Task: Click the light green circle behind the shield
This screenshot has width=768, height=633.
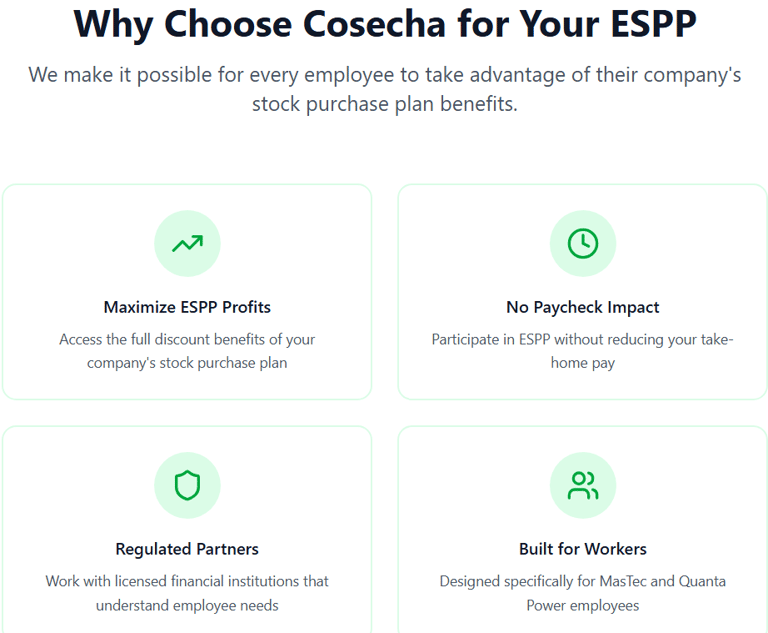Action: pyautogui.click(x=187, y=485)
